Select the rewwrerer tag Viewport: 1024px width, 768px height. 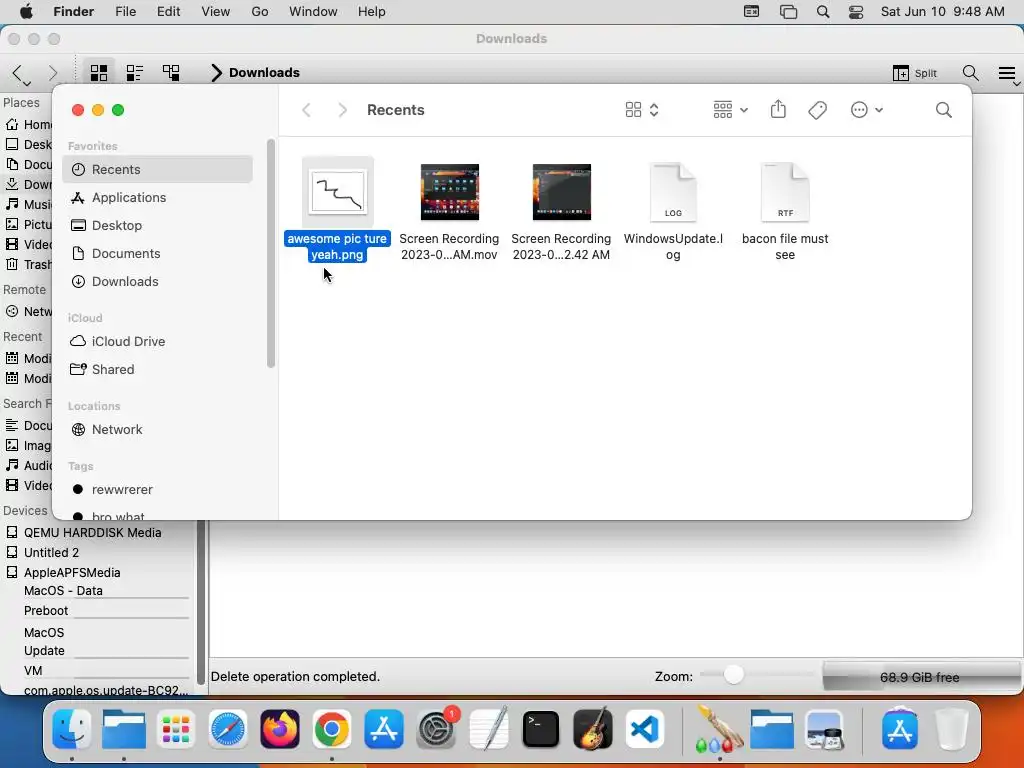pos(157,490)
